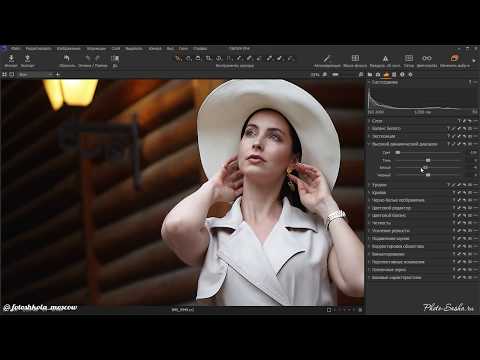Expand the Четкость clarity panel

[369, 223]
